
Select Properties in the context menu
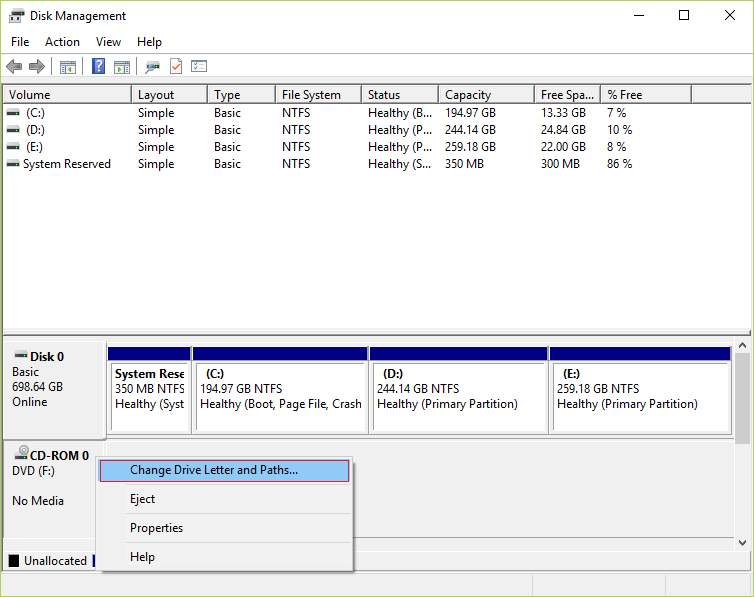click(156, 528)
